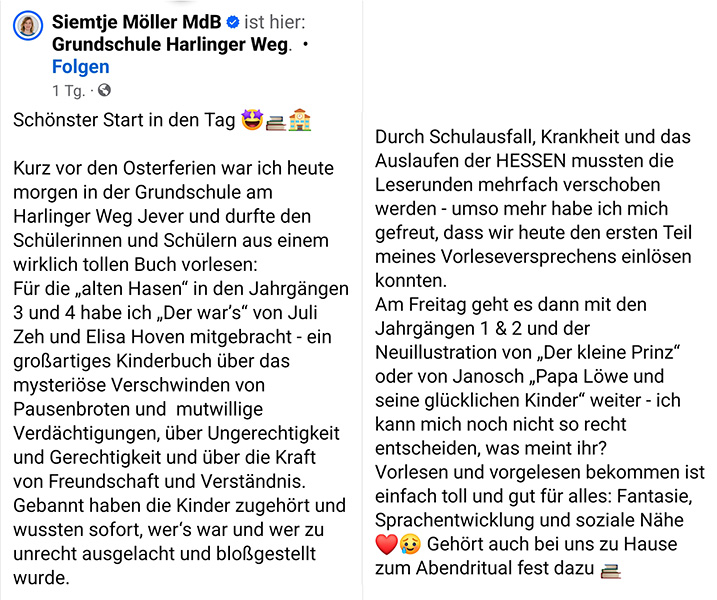
Task: Click the "1 Tg." post timestamp
Action: tap(68, 91)
